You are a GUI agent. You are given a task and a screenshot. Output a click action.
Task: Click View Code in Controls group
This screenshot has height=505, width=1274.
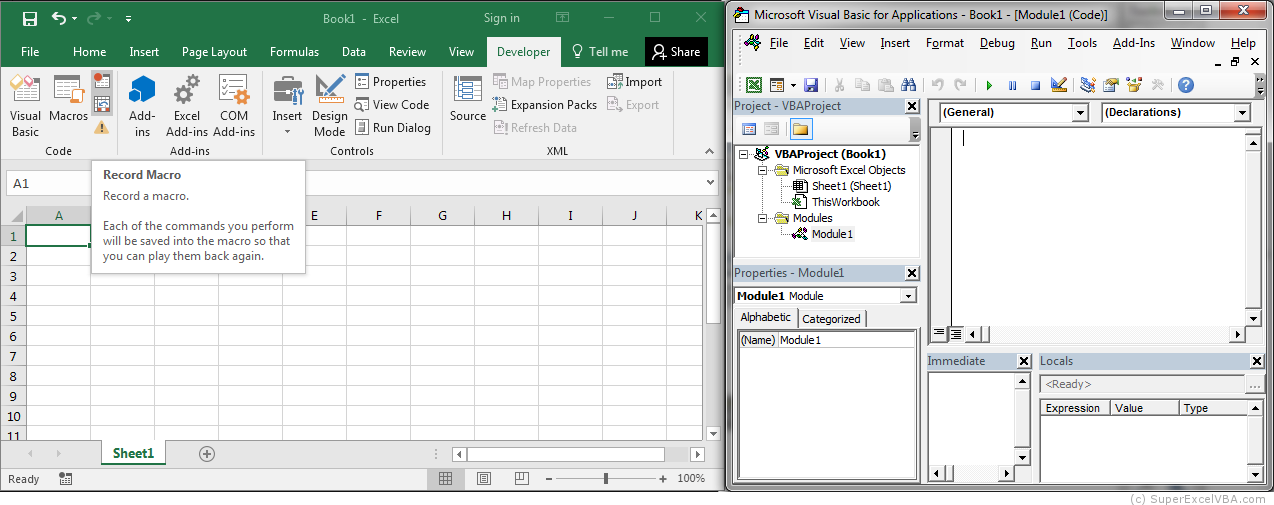(x=392, y=105)
